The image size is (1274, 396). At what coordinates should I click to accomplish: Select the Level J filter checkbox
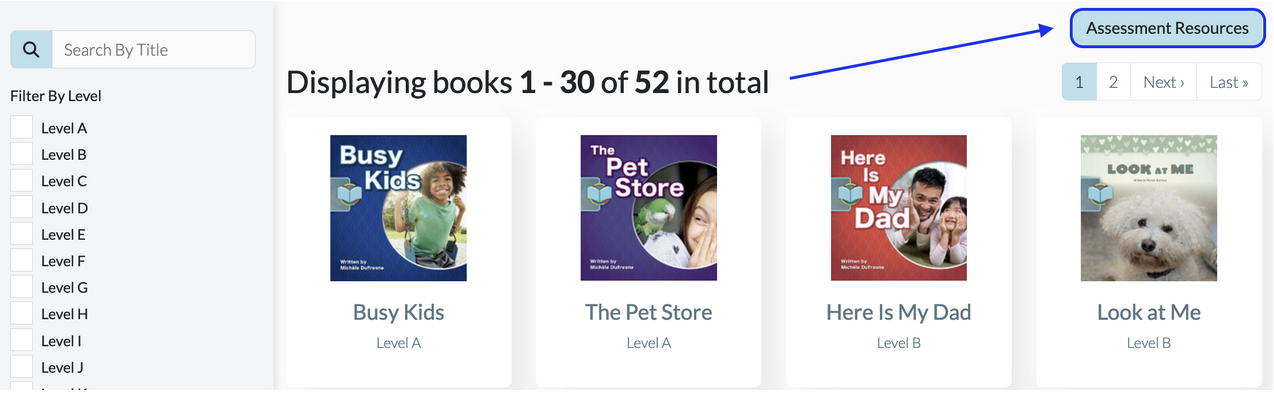click(21, 366)
